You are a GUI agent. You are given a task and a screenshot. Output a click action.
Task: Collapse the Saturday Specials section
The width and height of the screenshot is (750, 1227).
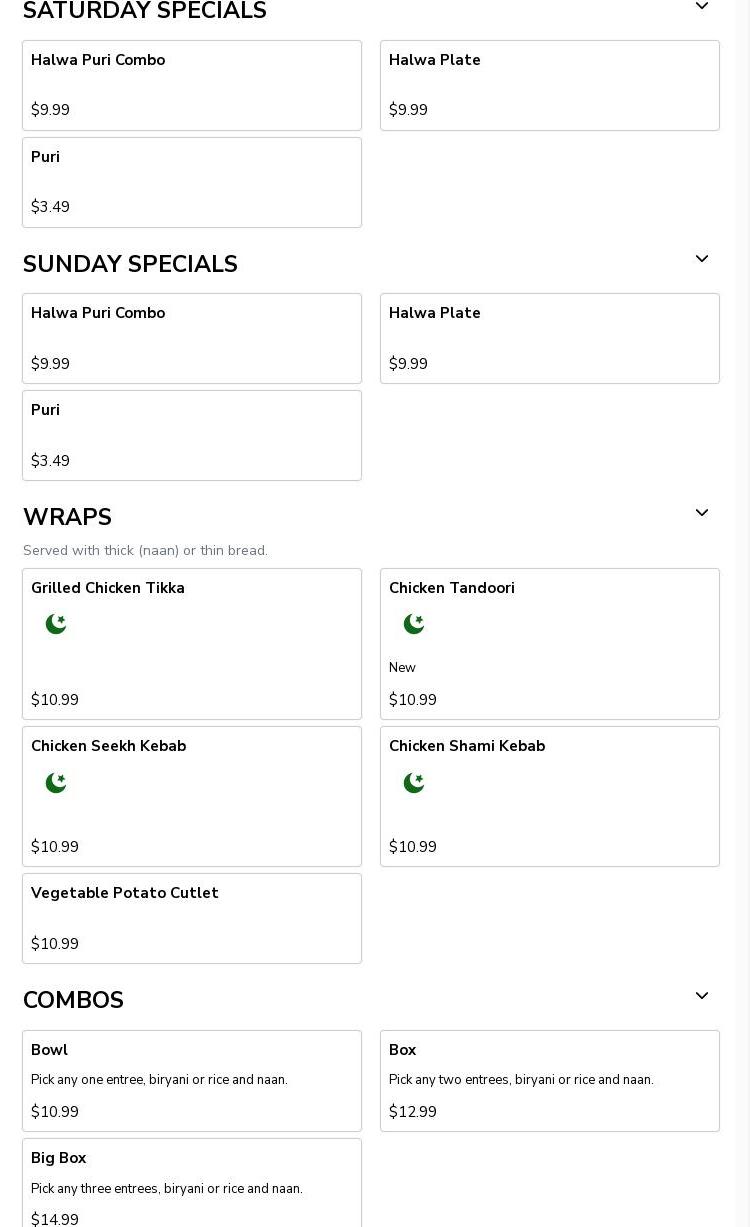pos(702,7)
